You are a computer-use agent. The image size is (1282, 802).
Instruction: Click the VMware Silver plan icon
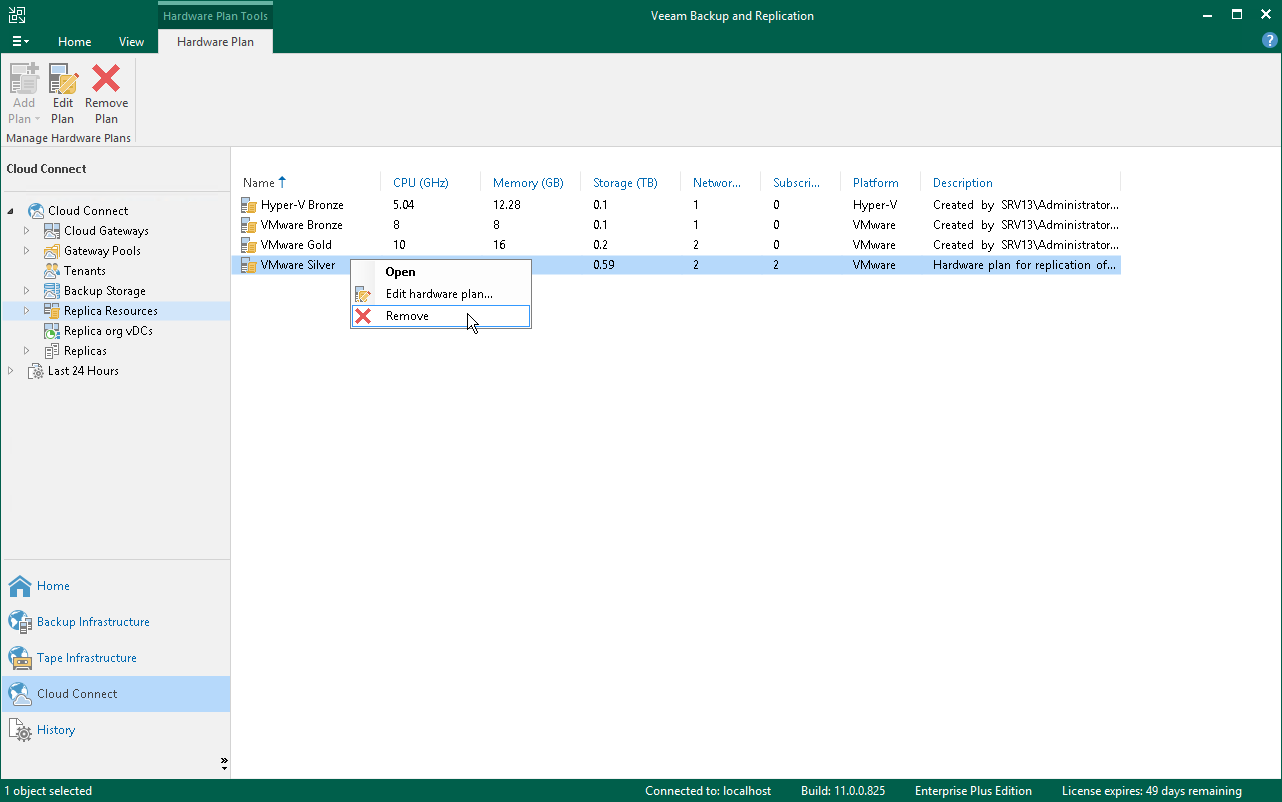click(249, 265)
